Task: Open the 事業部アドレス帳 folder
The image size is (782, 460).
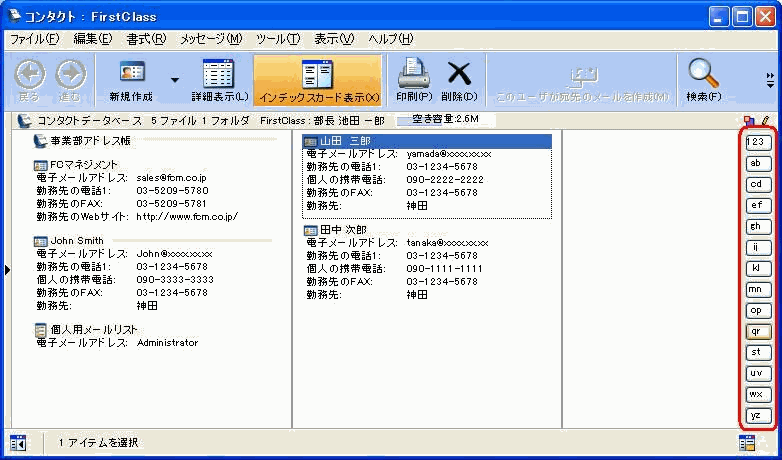Action: pyautogui.click(x=90, y=141)
